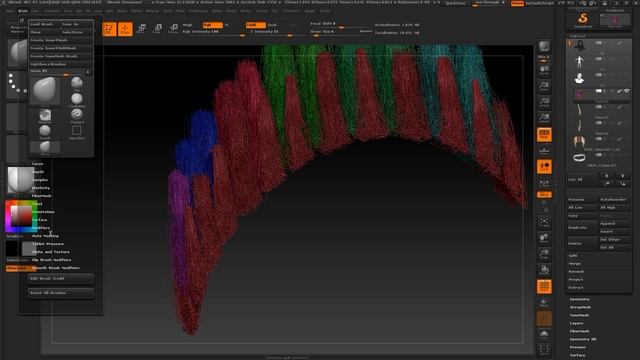Click the Move view icon in right shelf
Image resolution: width=640 pixels, height=360 pixels.
544,238
